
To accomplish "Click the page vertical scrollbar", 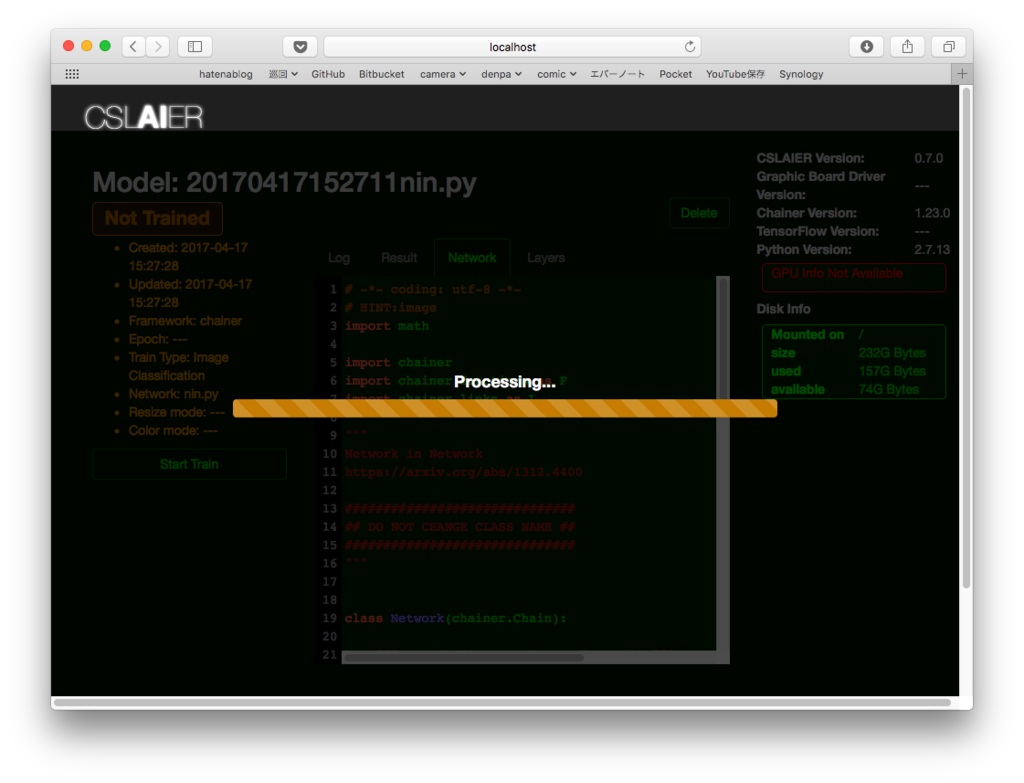I will coord(967,340).
